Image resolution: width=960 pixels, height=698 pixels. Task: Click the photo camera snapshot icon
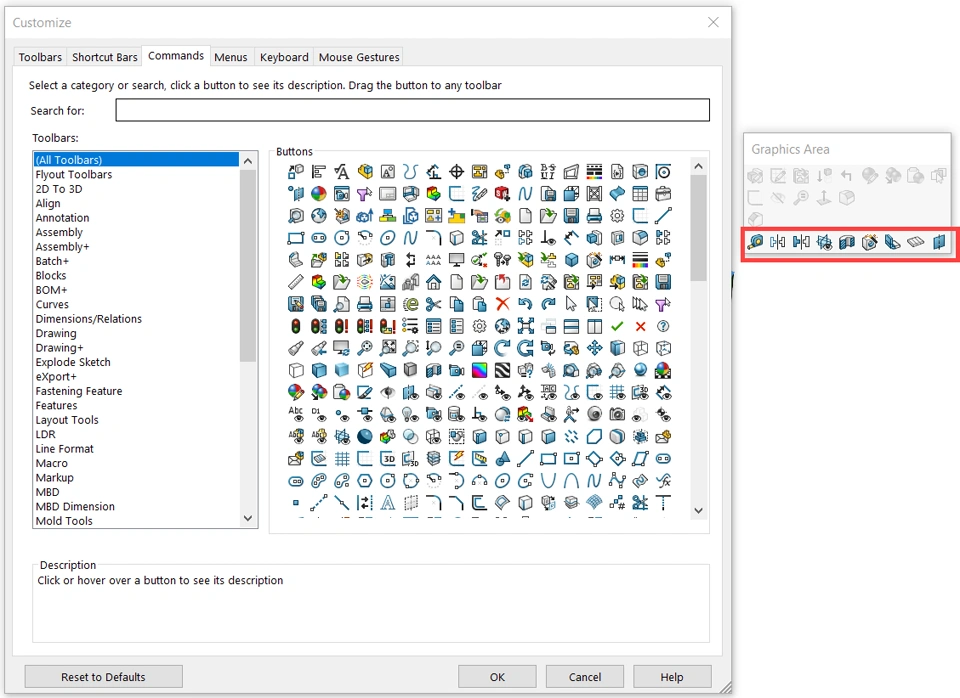[617, 415]
